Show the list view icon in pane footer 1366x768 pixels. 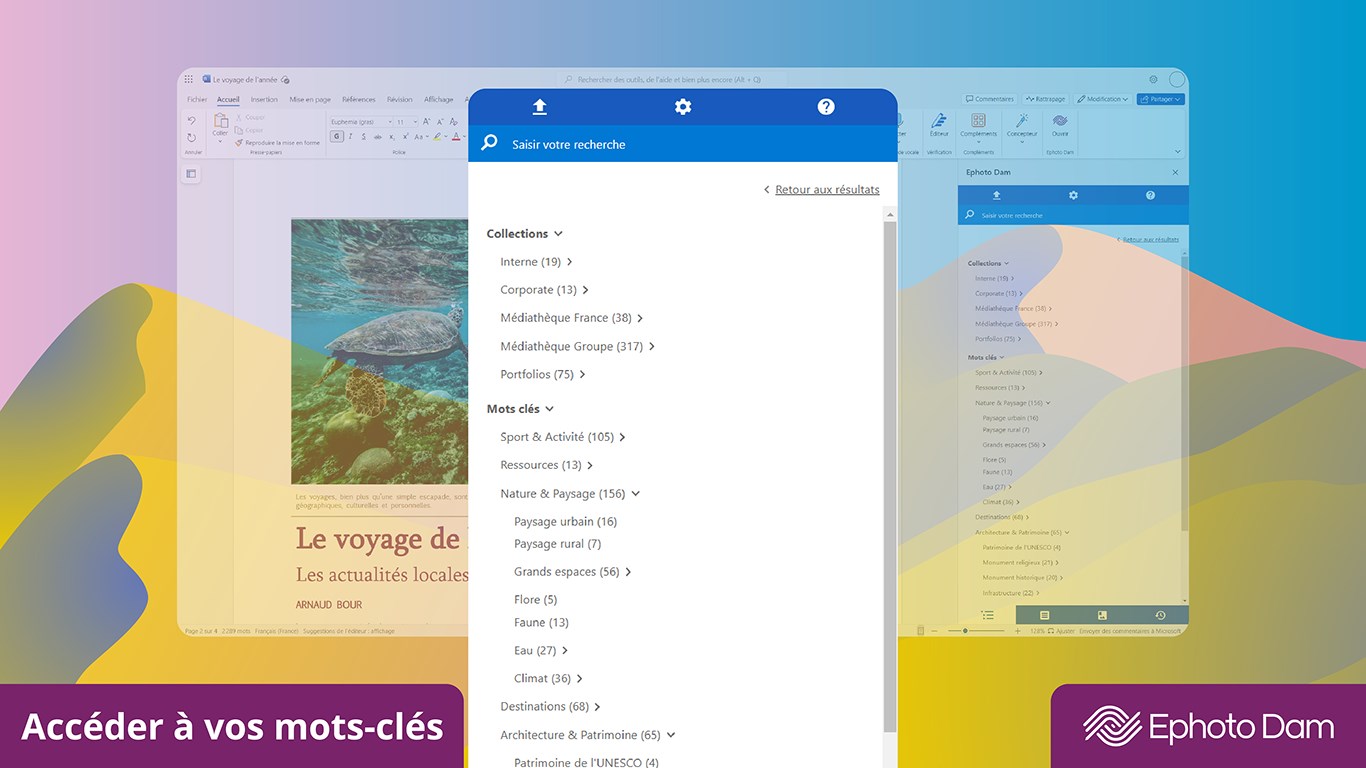click(x=987, y=615)
